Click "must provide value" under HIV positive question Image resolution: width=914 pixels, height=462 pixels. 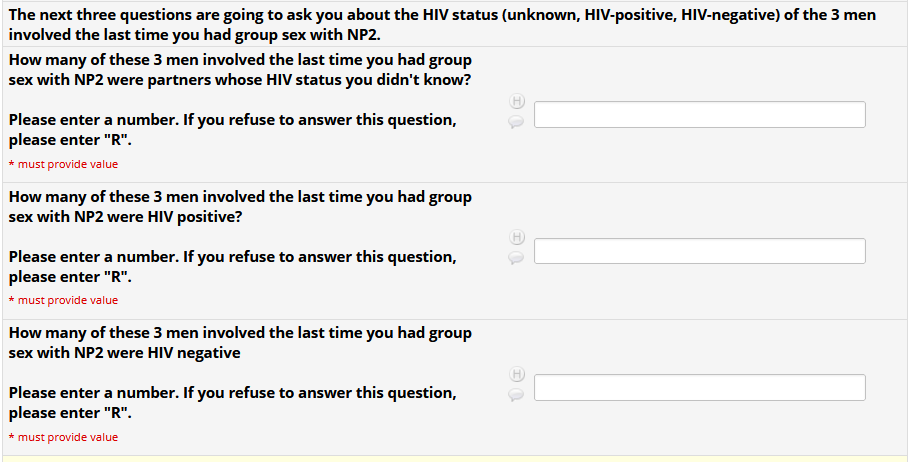tap(67, 300)
